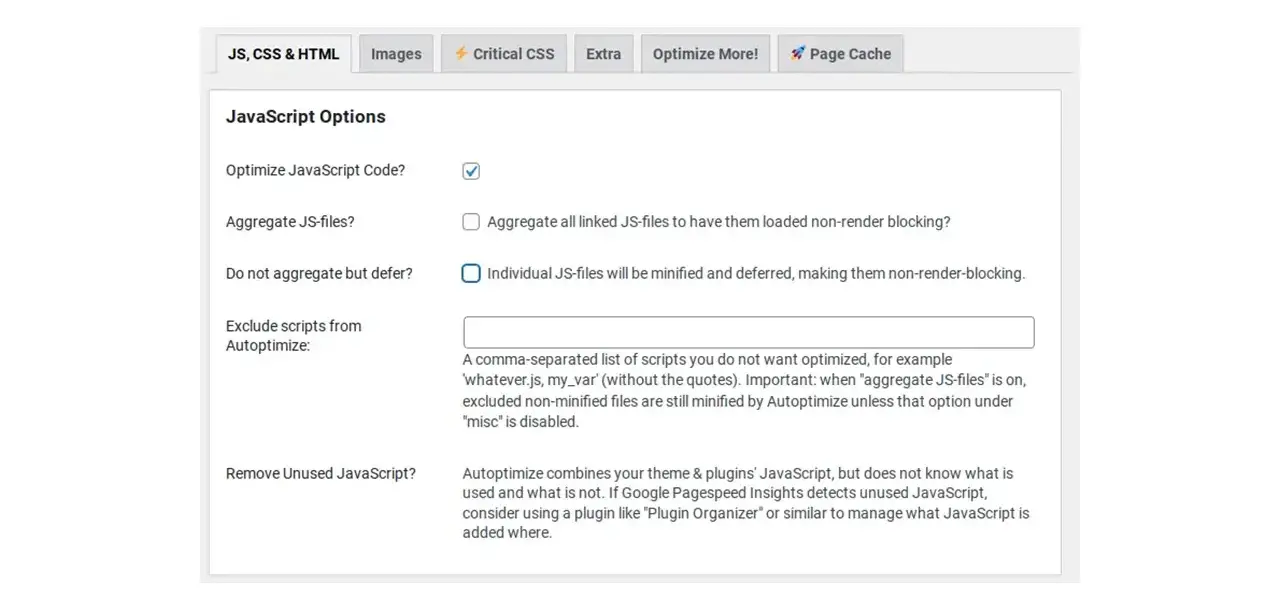This screenshot has height=609, width=1279.
Task: Click the Individual JS-files will be minified label
Action: tap(756, 273)
